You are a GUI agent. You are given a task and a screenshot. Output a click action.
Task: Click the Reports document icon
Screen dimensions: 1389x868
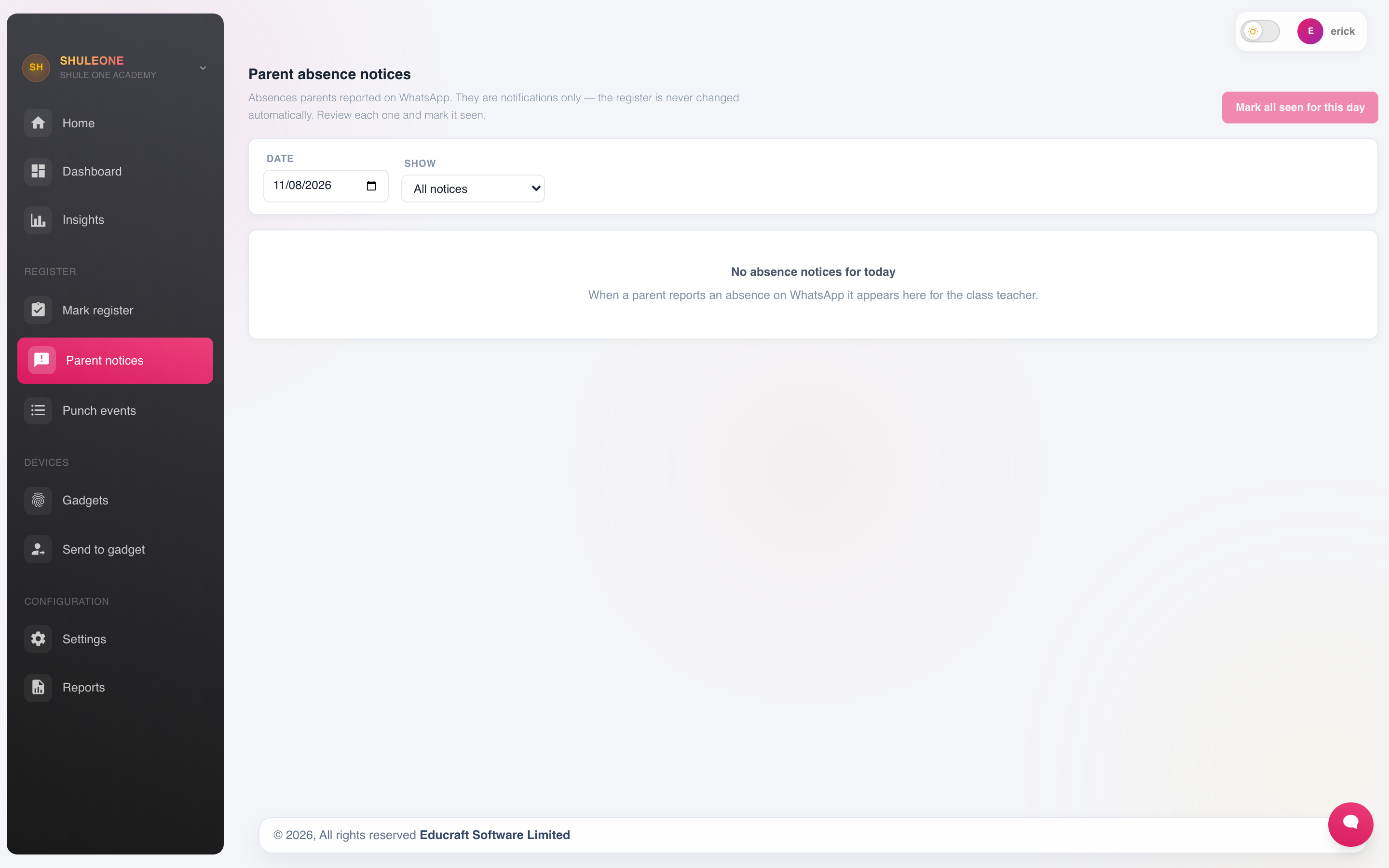coord(38,687)
